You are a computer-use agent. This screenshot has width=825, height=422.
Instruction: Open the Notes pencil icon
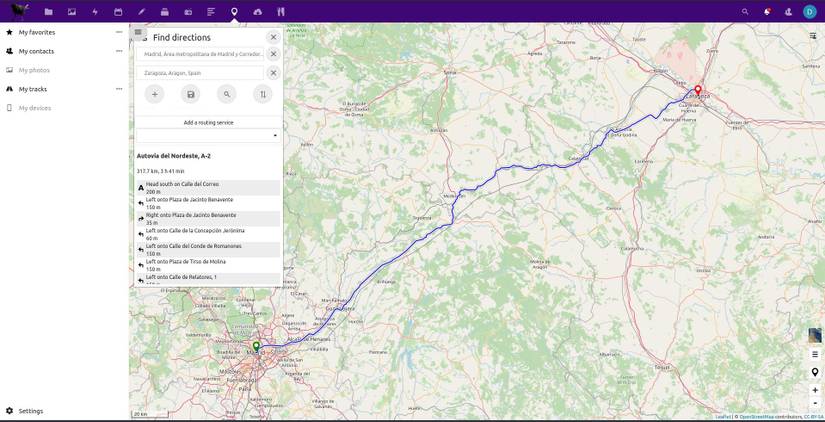point(141,12)
